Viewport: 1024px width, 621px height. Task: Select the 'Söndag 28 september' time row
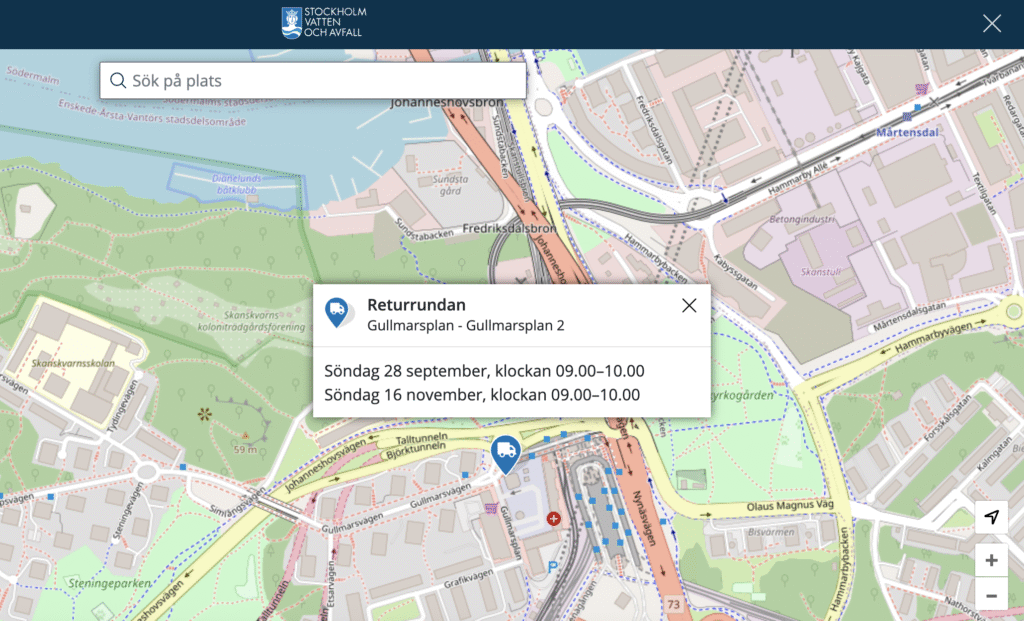point(484,371)
